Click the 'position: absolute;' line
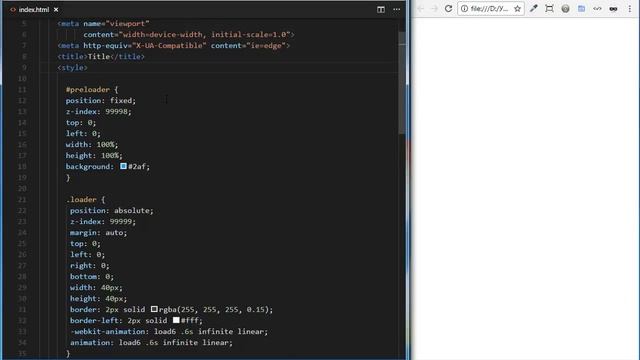 [x=112, y=211]
